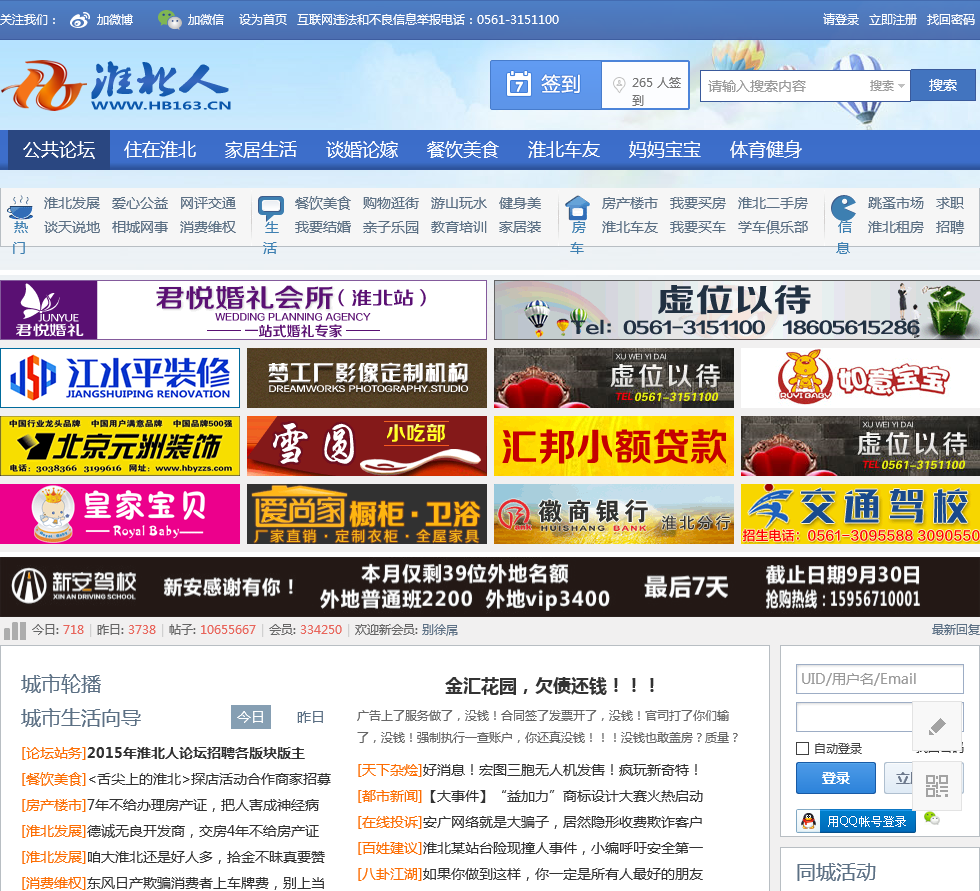The height and width of the screenshot is (891, 980).
Task: Select the 今日 tab in city guide
Action: 251,717
